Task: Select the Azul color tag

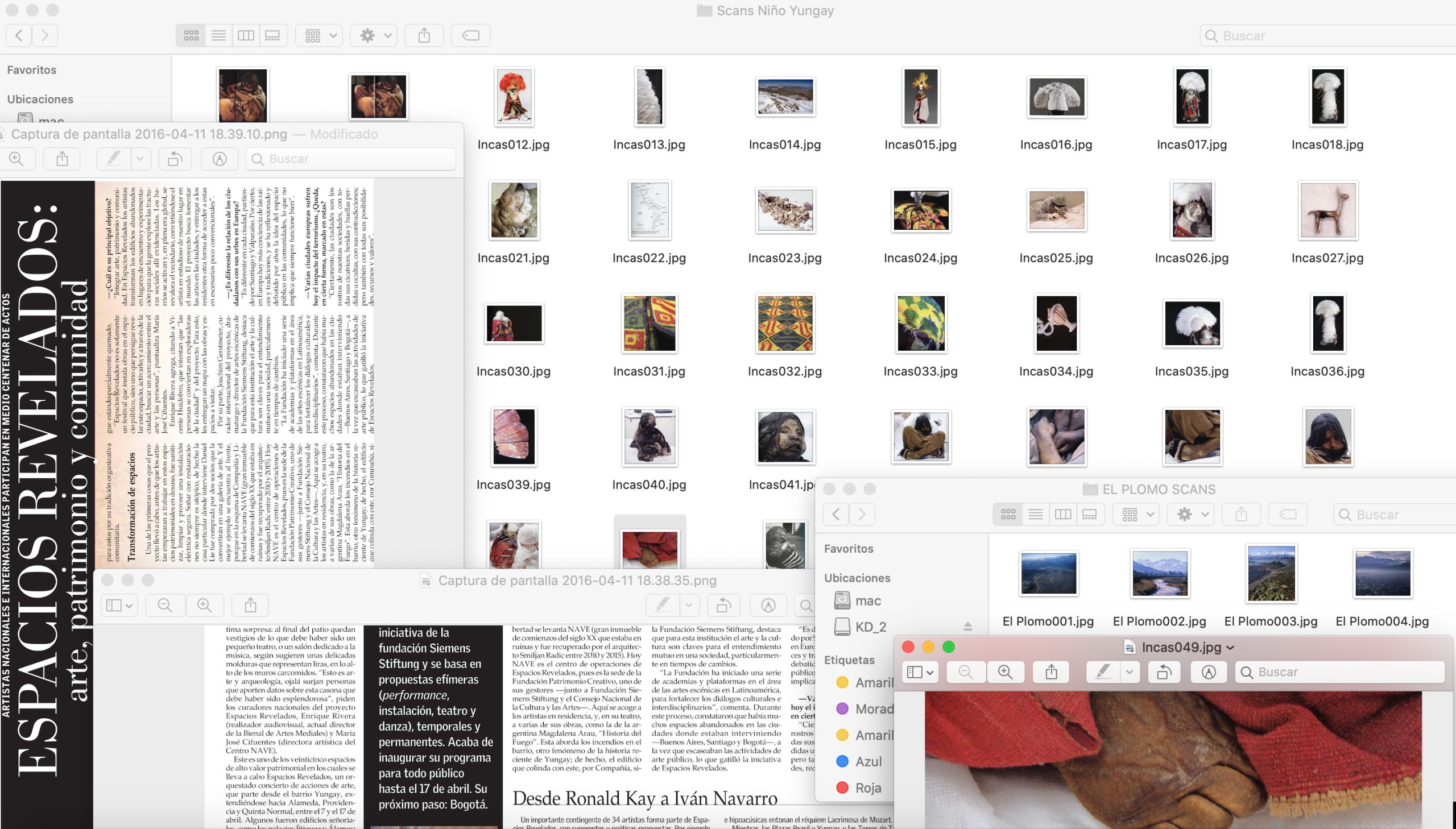Action: click(868, 761)
